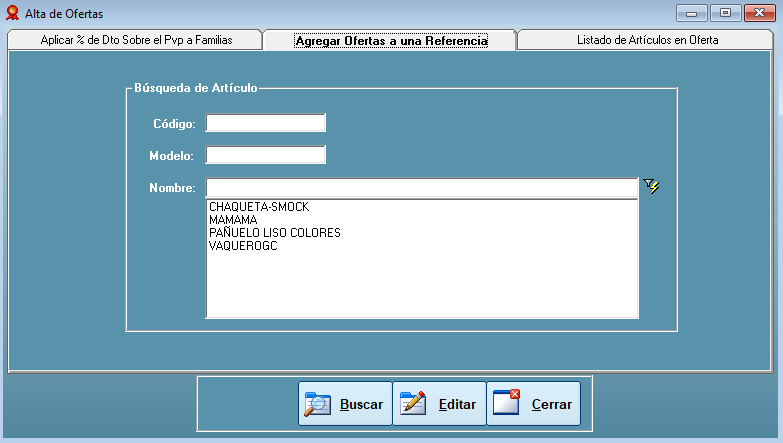783x443 pixels.
Task: Focus the Código input field
Action: pos(266,123)
